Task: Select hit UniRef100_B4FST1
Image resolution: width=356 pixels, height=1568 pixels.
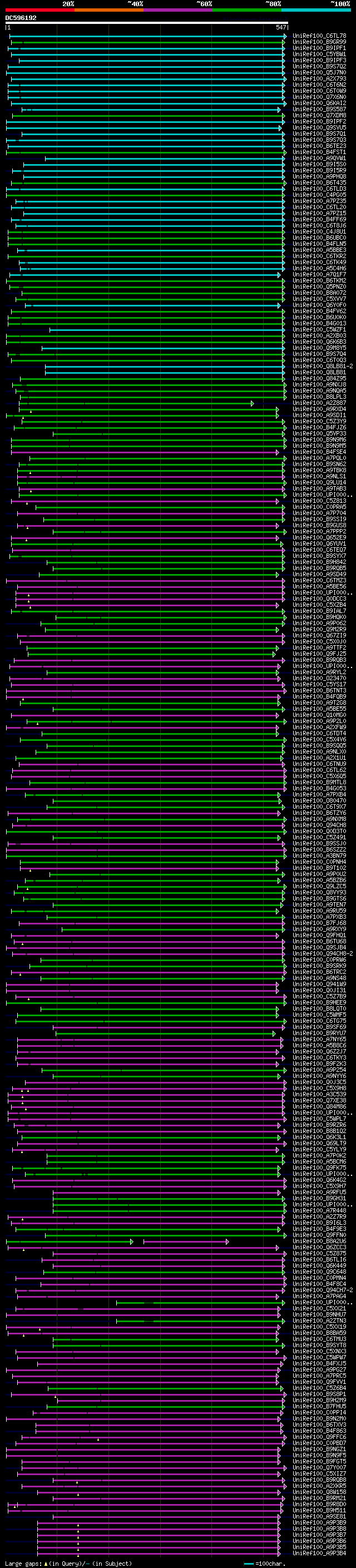Action: 319,152
